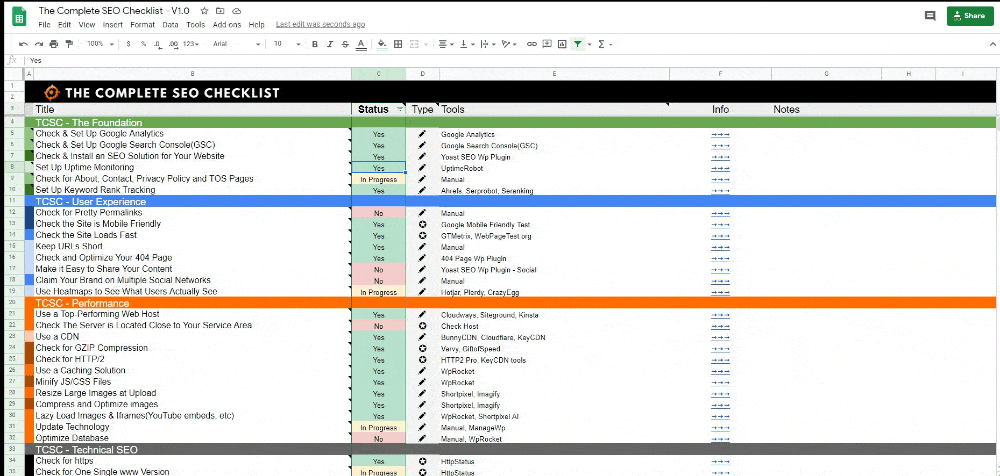Image resolution: width=1000 pixels, height=476 pixels.
Task: Open the Data menu
Action: point(170,25)
